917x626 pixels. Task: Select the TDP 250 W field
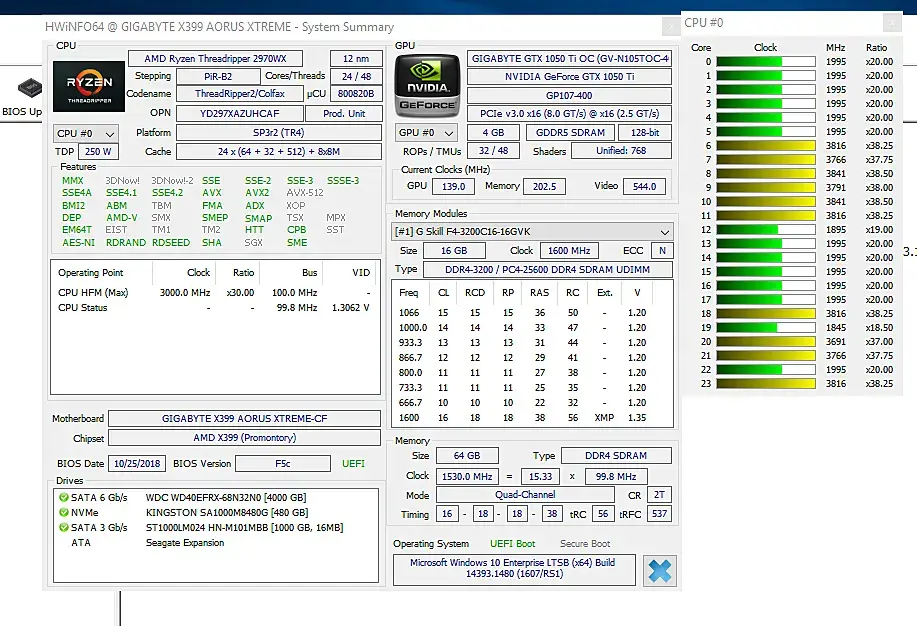(x=98, y=152)
